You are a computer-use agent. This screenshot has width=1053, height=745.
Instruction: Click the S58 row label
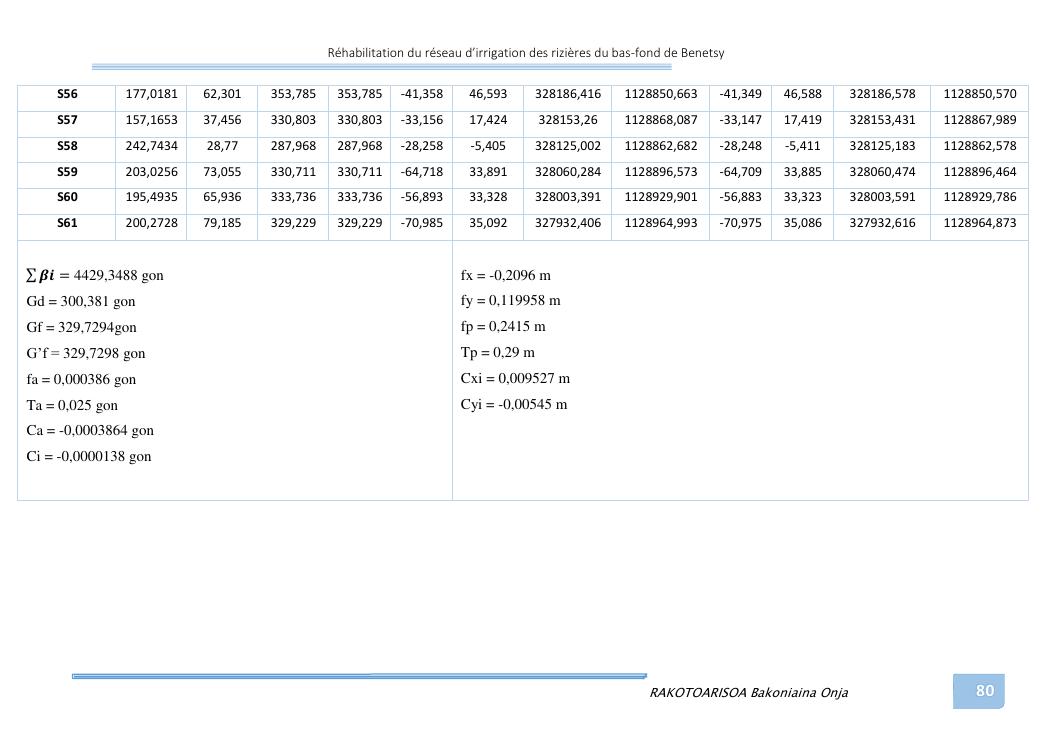[67, 146]
